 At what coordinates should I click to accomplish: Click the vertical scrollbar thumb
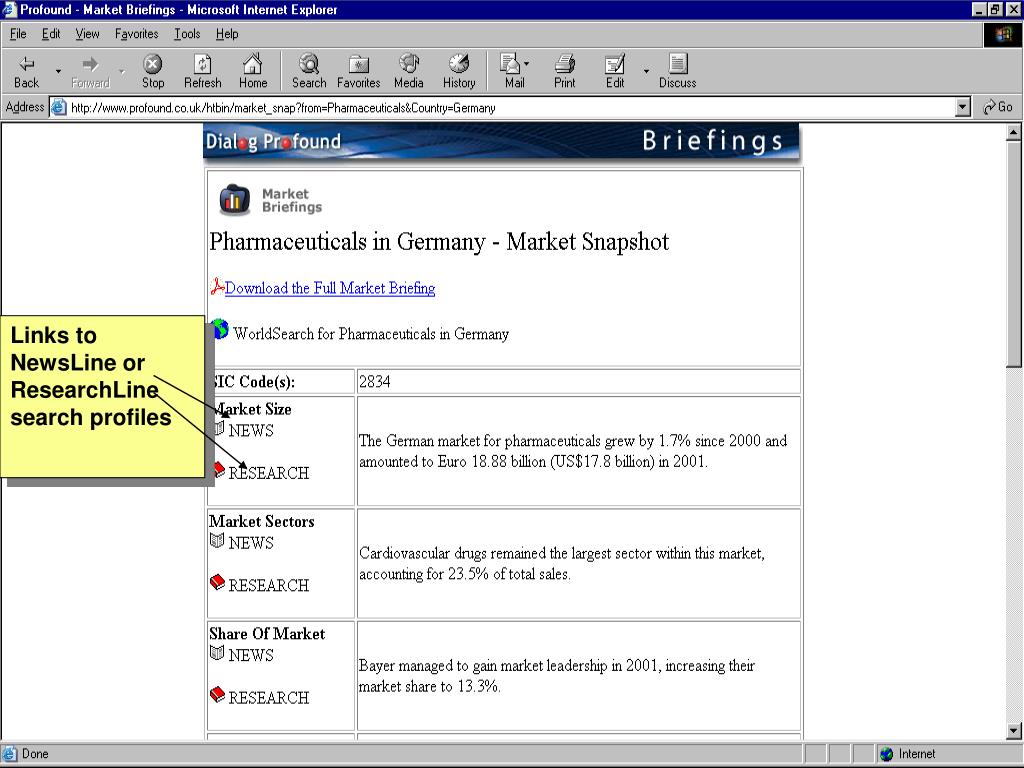pos(1014,254)
